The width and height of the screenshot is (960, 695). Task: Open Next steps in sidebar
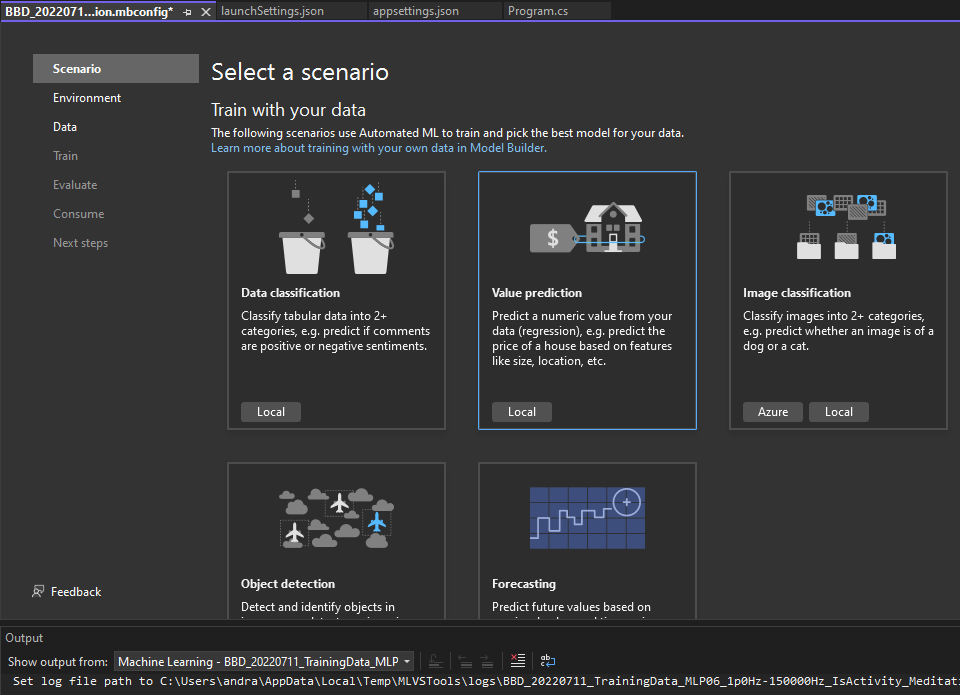(80, 243)
